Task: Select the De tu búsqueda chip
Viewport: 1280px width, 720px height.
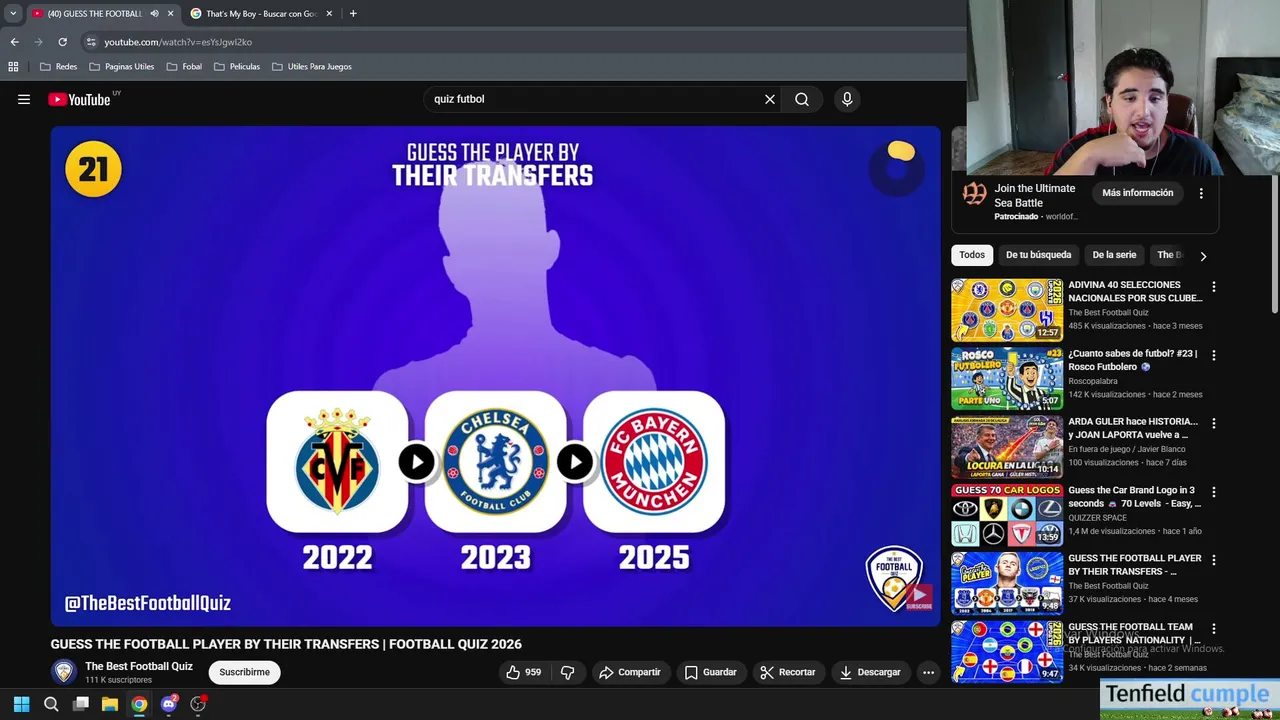Action: (x=1038, y=255)
